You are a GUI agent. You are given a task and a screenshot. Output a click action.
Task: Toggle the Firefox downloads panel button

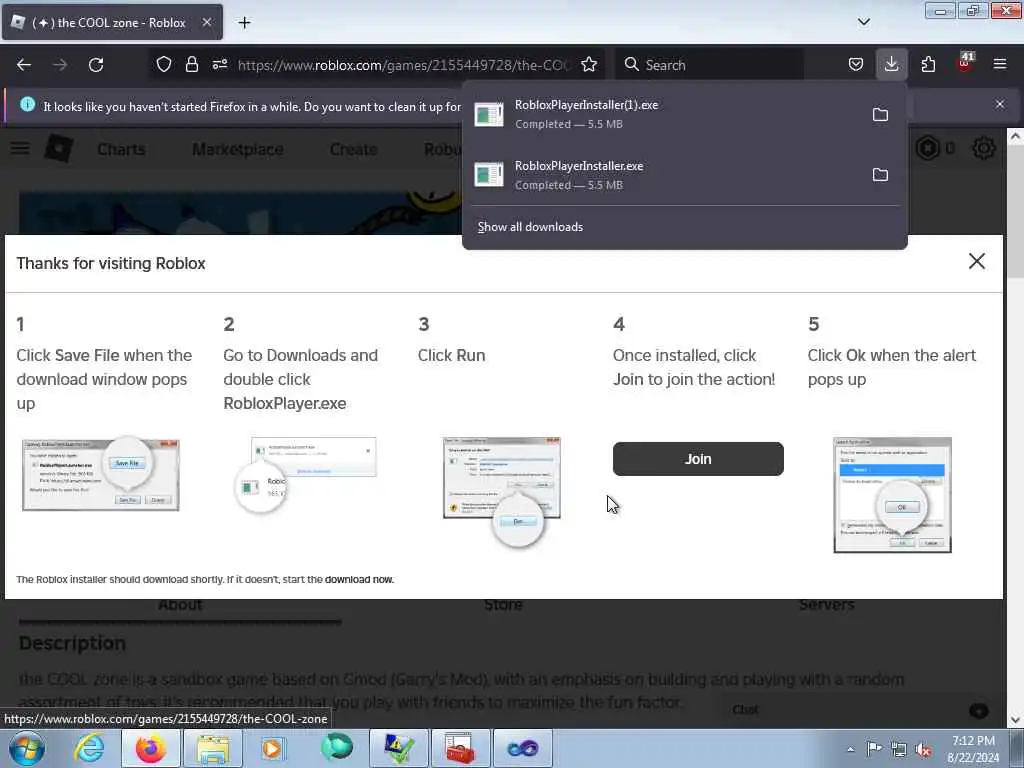click(891, 65)
